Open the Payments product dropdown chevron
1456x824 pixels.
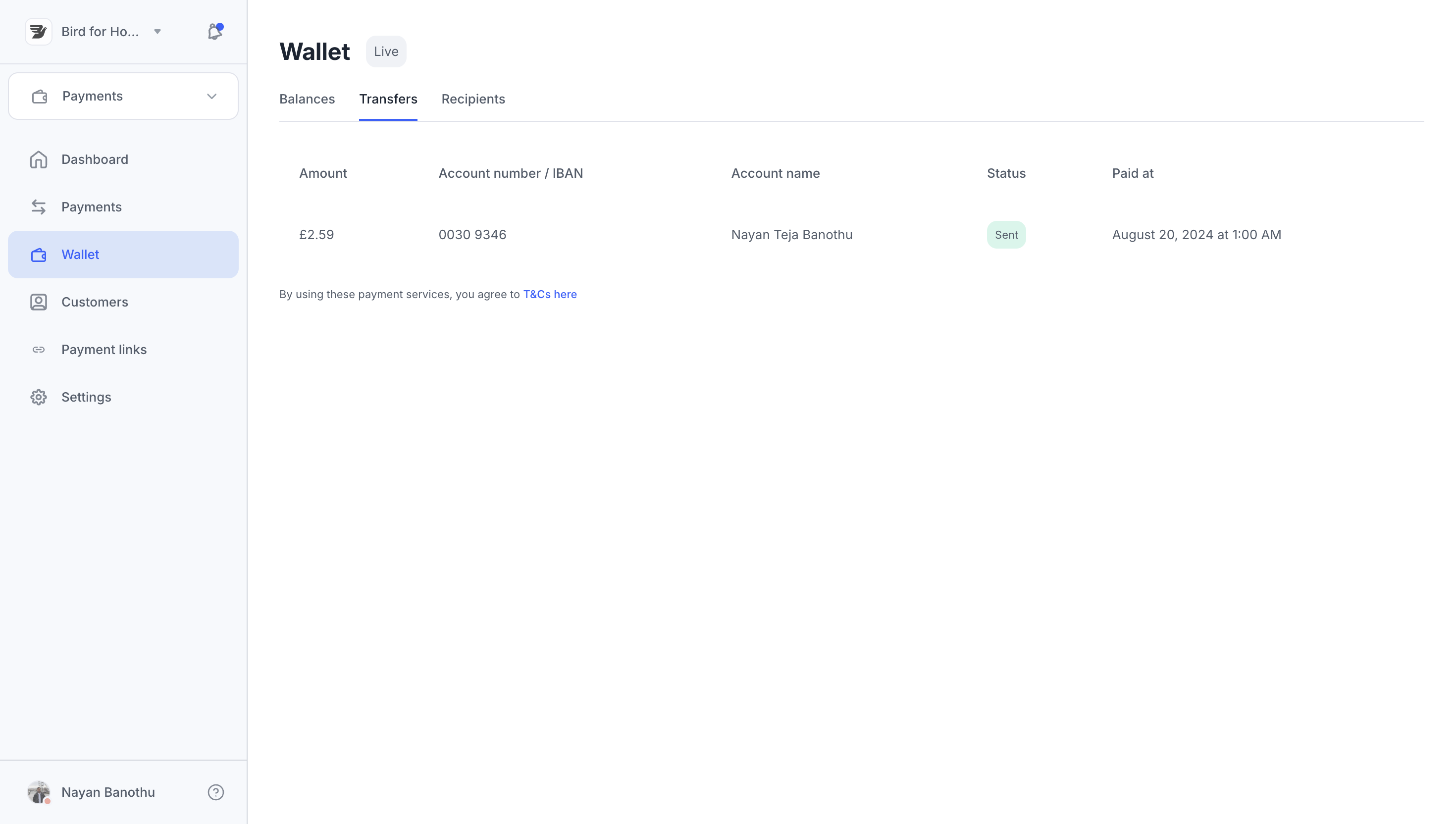[211, 96]
